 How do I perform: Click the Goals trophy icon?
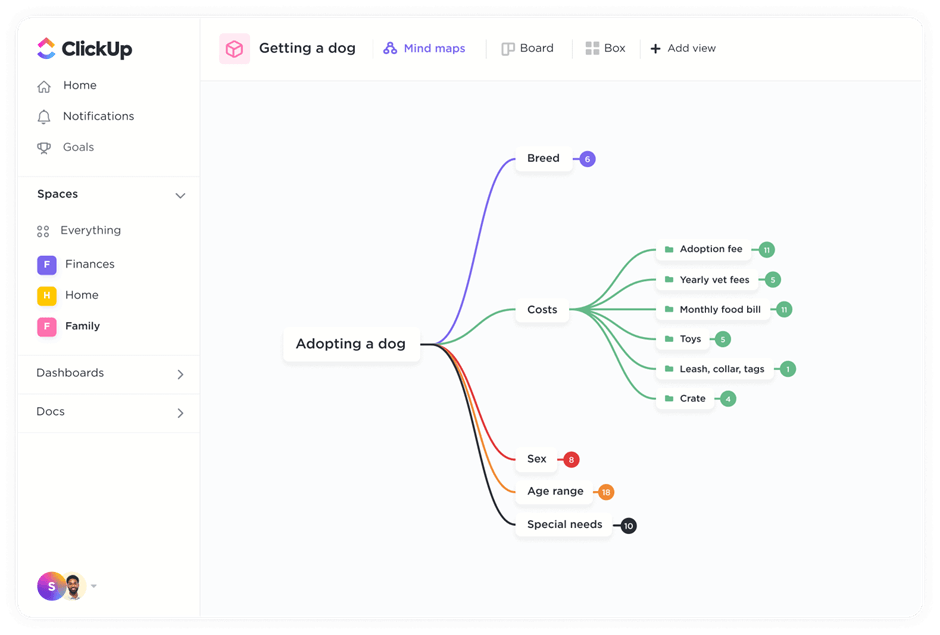click(44, 148)
